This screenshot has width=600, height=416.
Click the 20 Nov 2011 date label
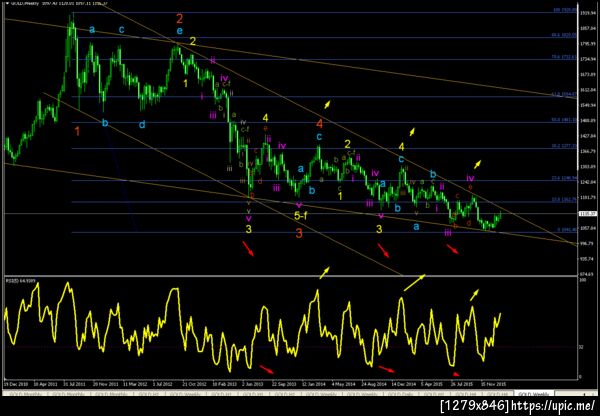(105, 383)
